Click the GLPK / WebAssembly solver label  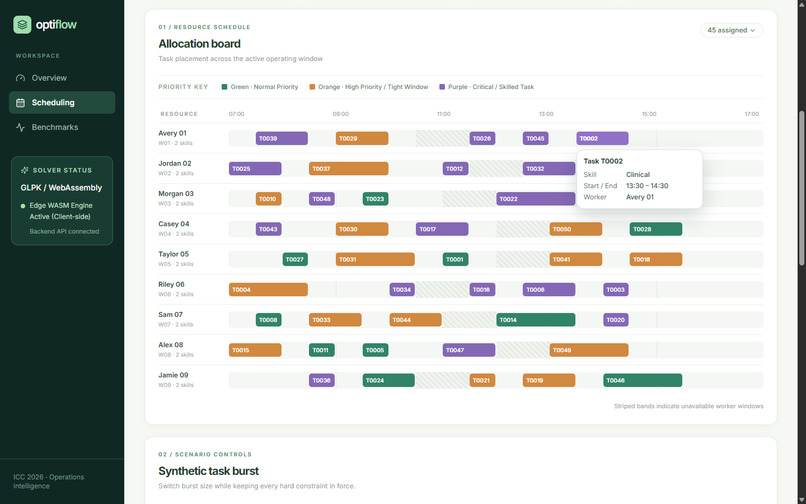coord(61,188)
